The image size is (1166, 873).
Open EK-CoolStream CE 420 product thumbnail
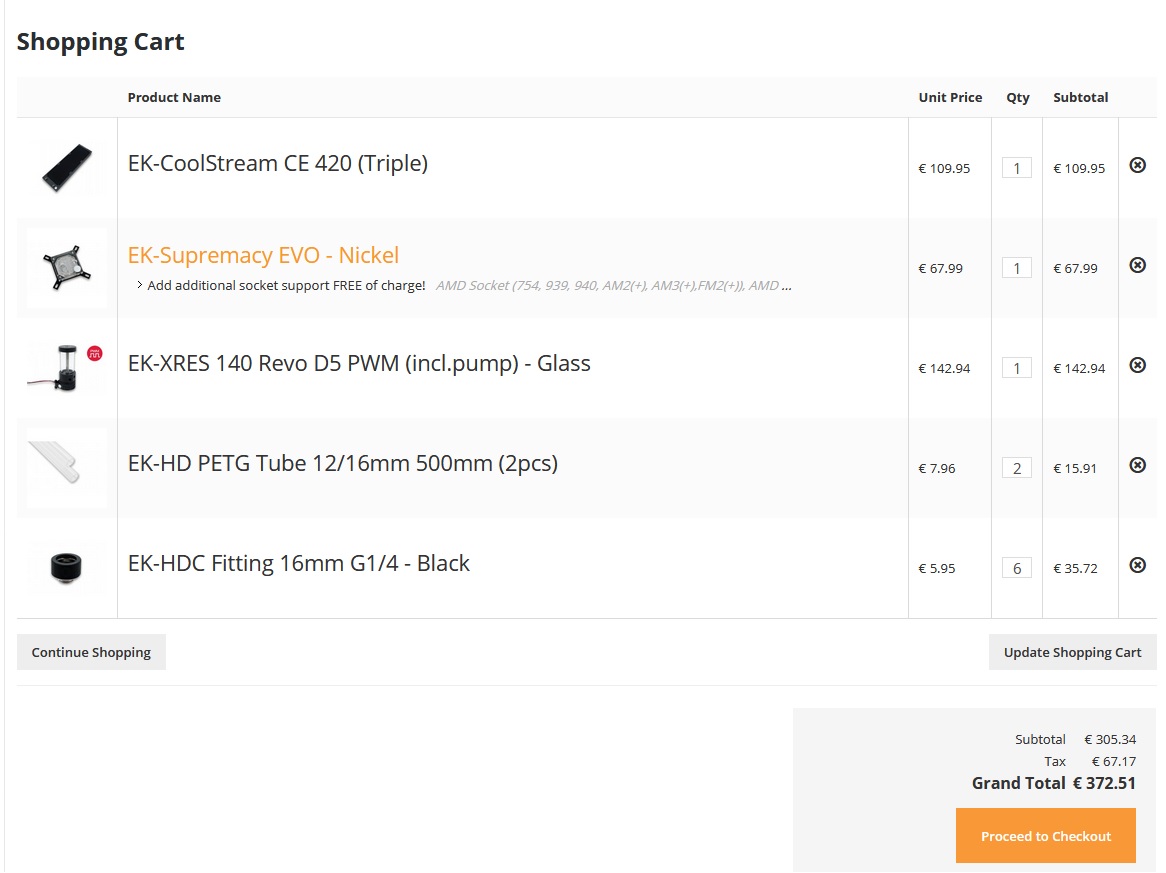point(67,168)
